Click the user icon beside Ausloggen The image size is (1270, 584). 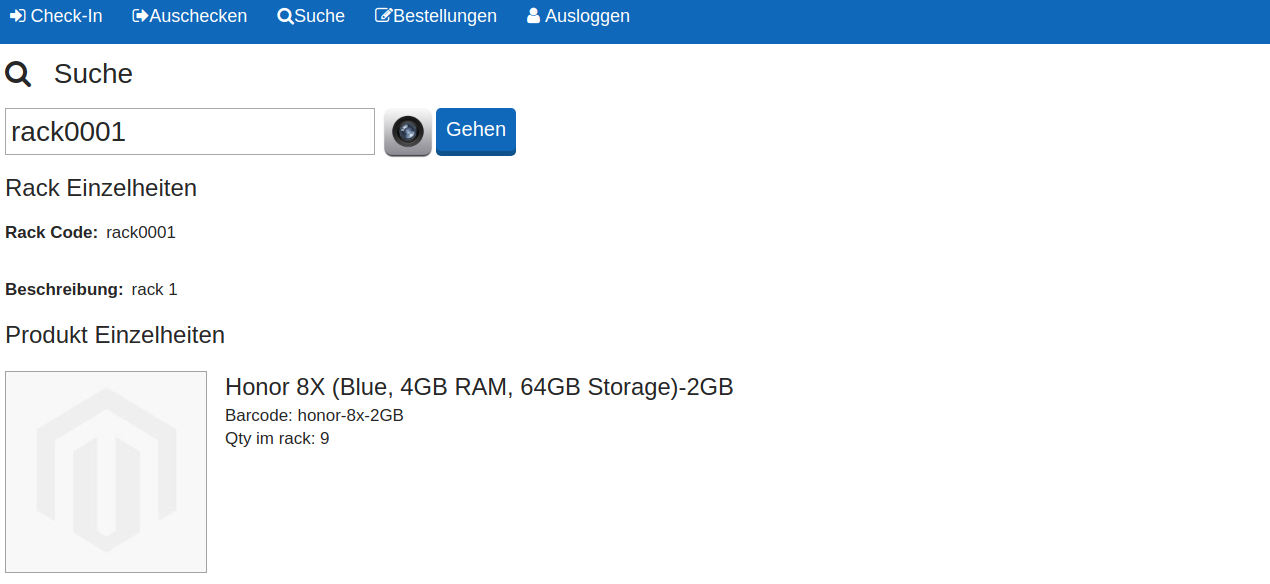tap(533, 16)
